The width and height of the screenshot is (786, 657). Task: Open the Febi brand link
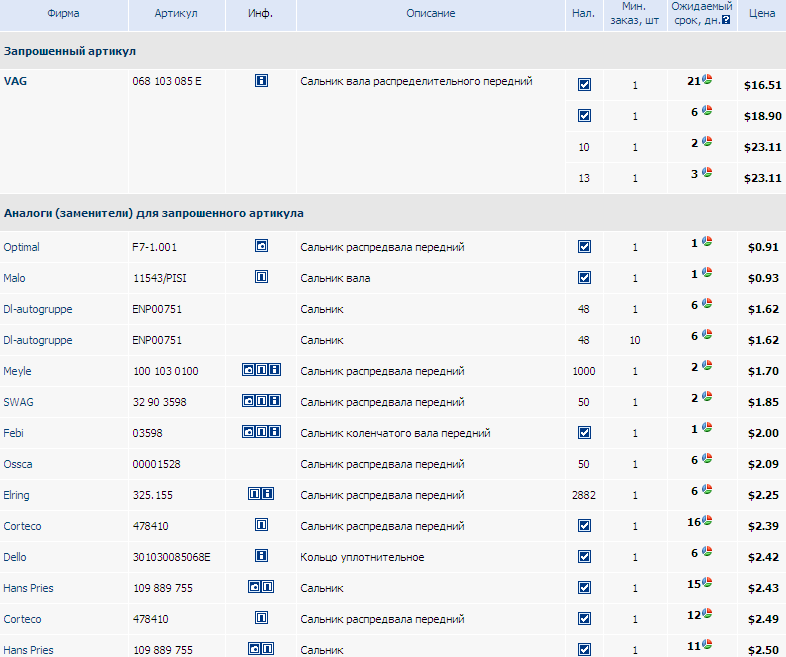pos(13,433)
